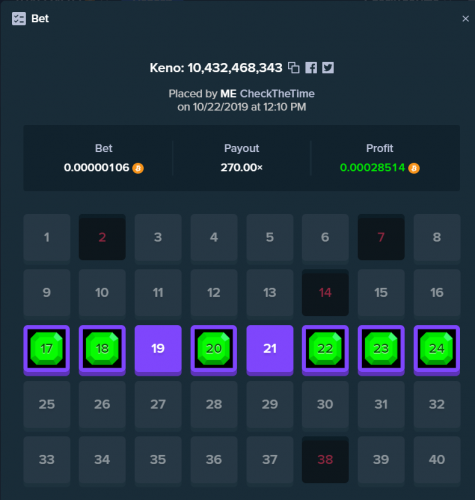The image size is (475, 500).
Task: Share bet on Facebook
Action: [x=311, y=68]
